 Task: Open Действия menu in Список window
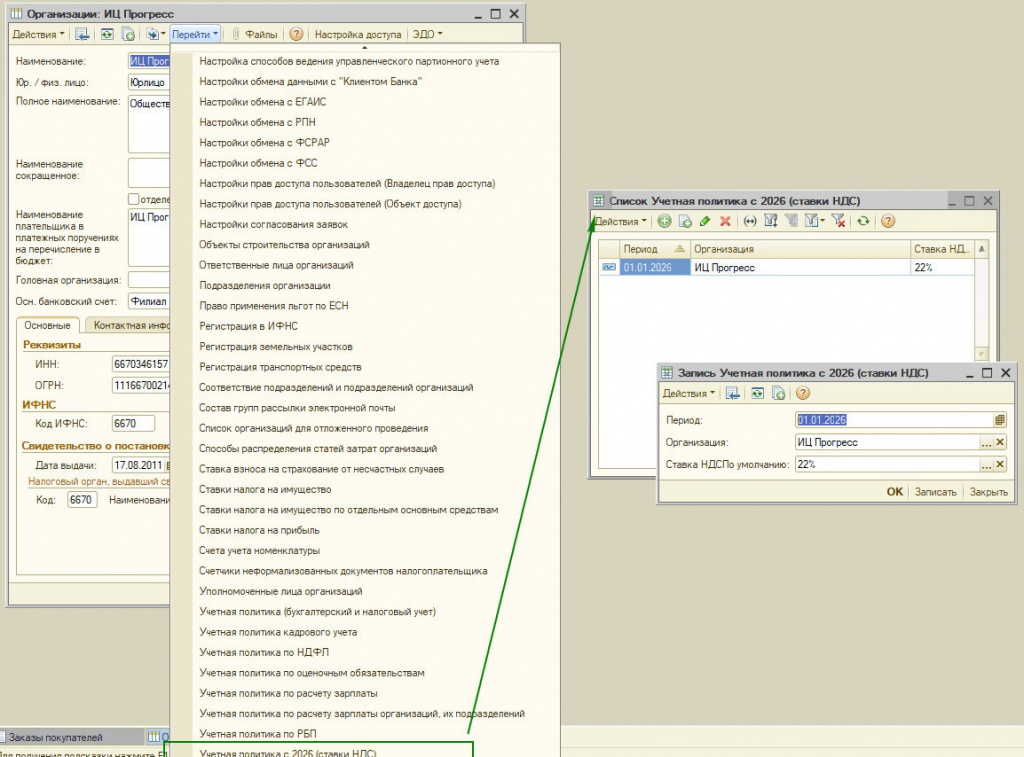[621, 221]
